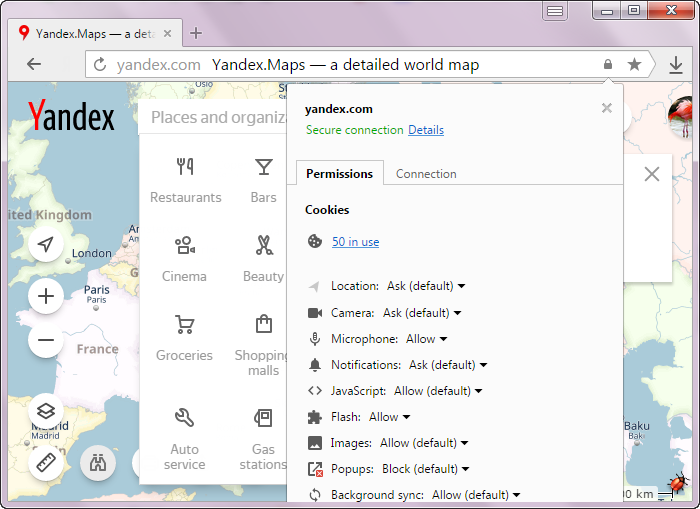
Task: Select the ruler measuring tool
Action: (46, 463)
